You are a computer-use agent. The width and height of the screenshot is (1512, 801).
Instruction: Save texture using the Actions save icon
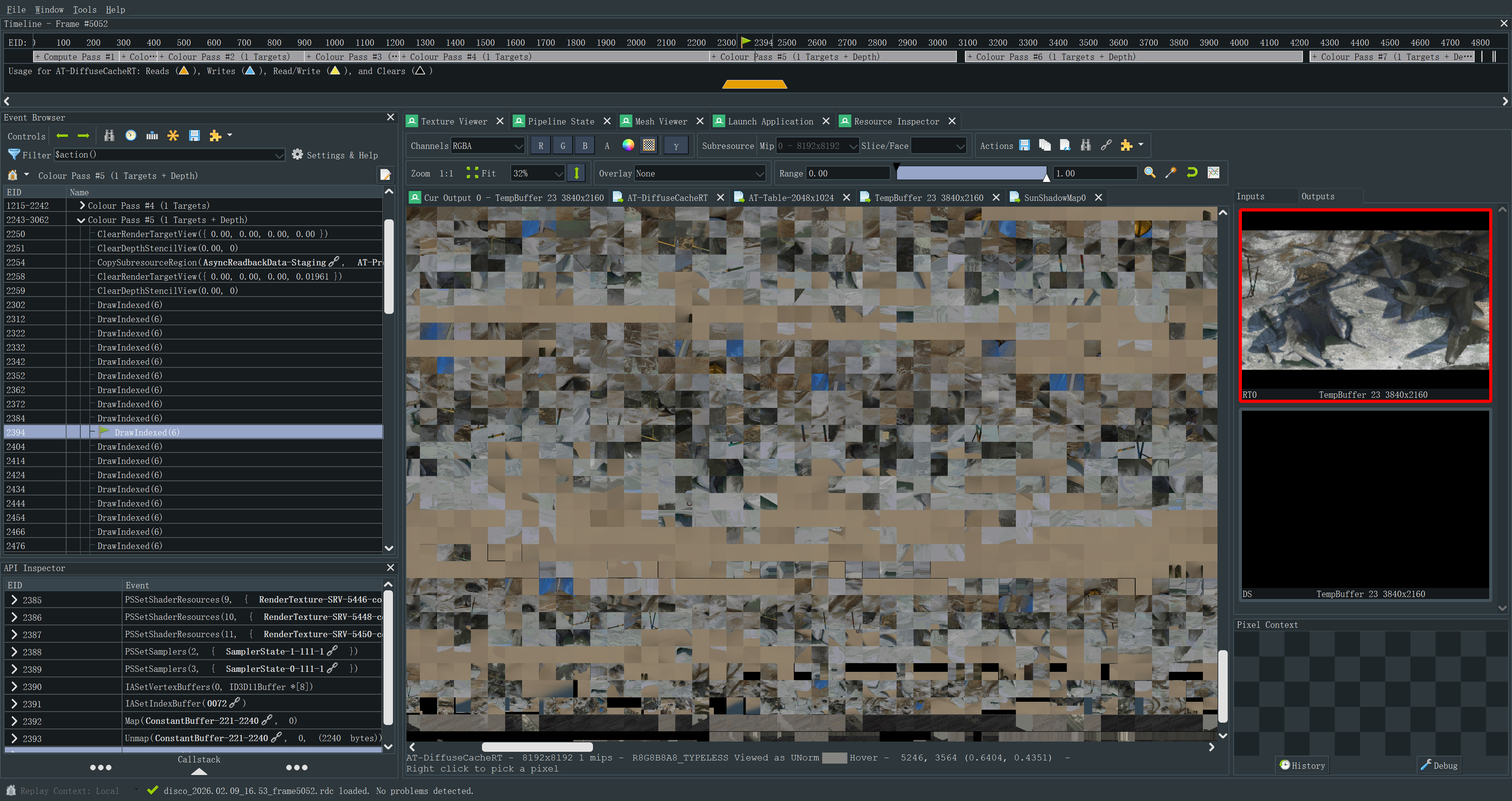click(1024, 146)
